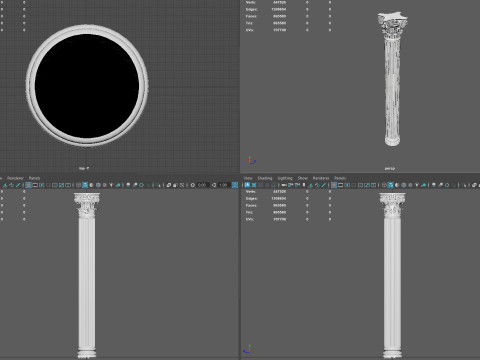Toggle Multisample Anti-aliasing in right panel toolbar
The height and width of the screenshot is (360, 480).
447,185
